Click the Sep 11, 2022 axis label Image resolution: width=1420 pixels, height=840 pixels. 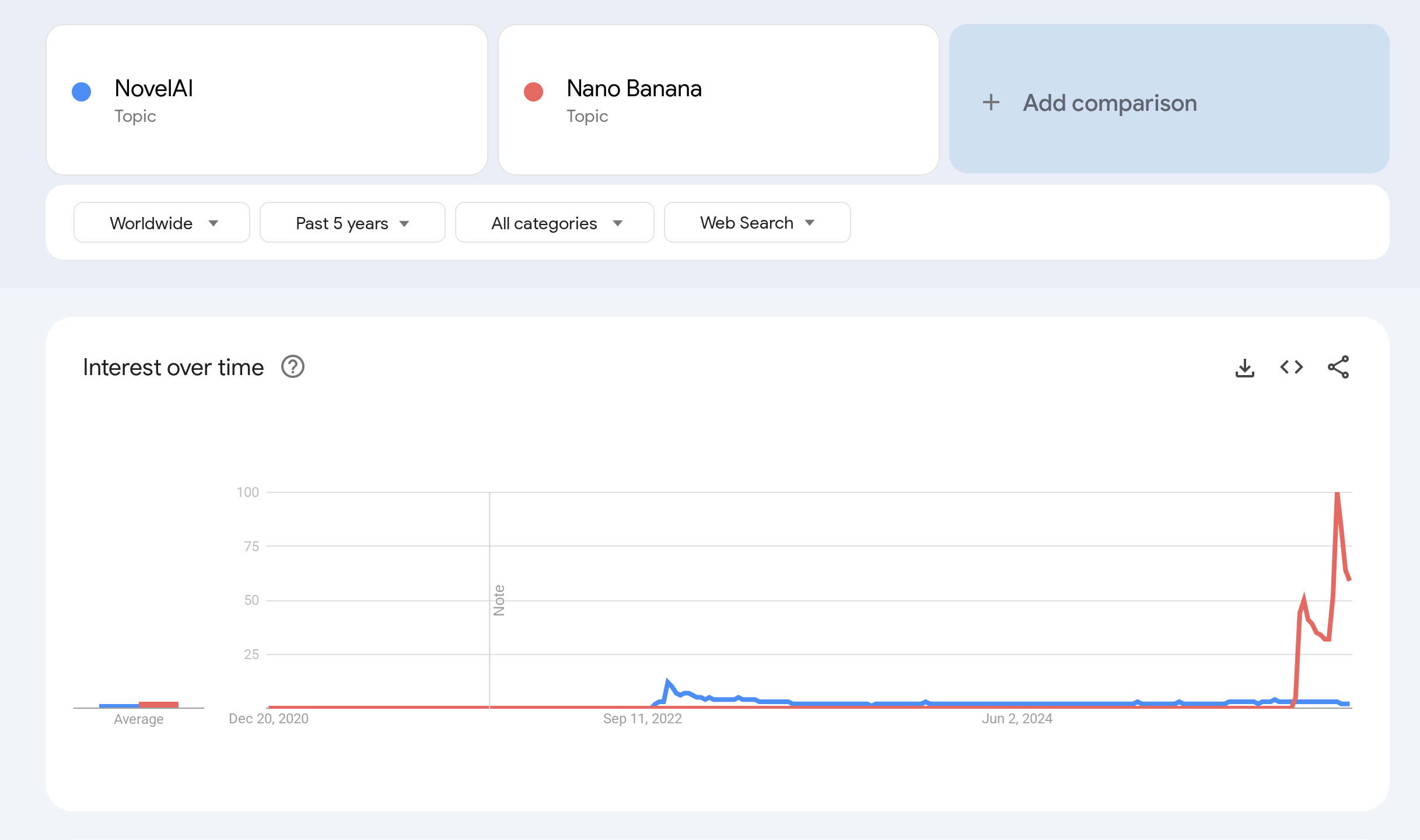[642, 719]
